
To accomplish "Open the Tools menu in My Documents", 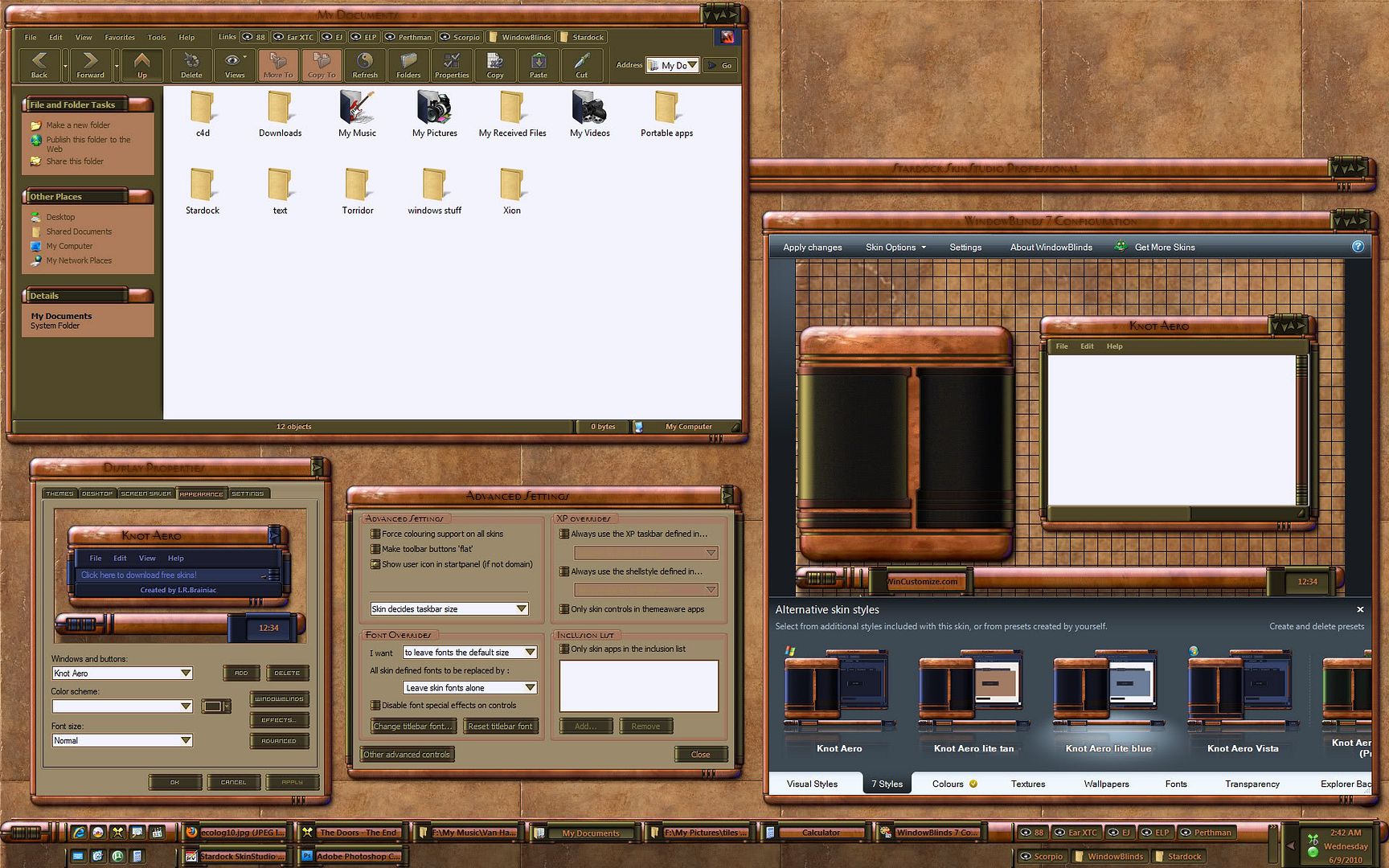I will tap(157, 37).
